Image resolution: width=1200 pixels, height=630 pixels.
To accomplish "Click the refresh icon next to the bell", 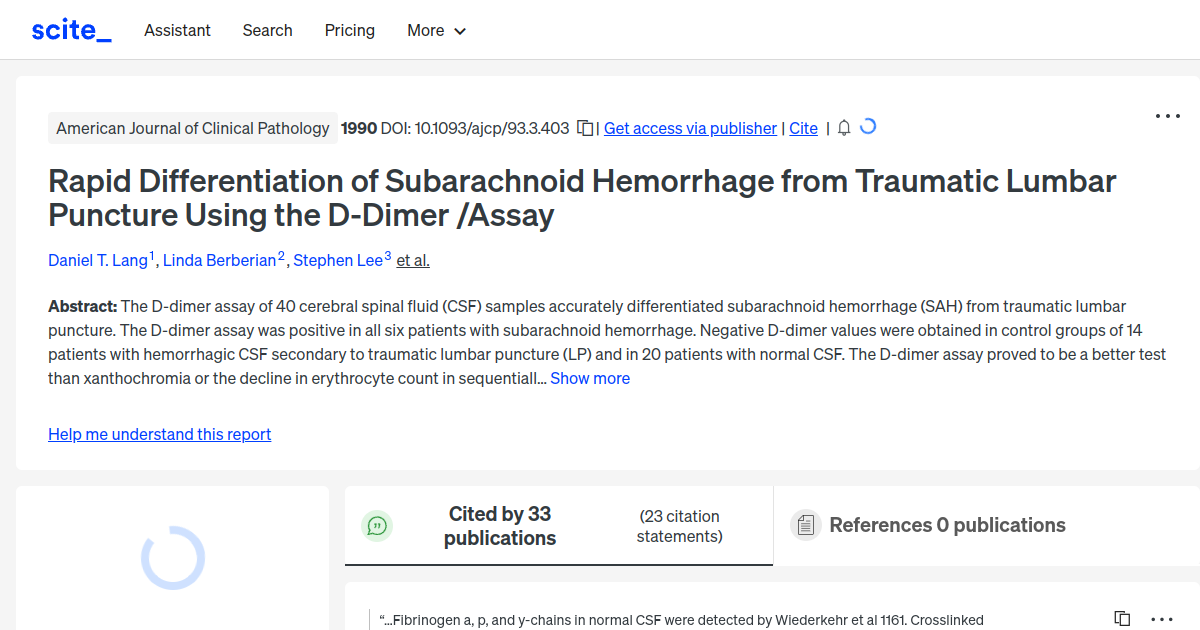I will pos(868,127).
